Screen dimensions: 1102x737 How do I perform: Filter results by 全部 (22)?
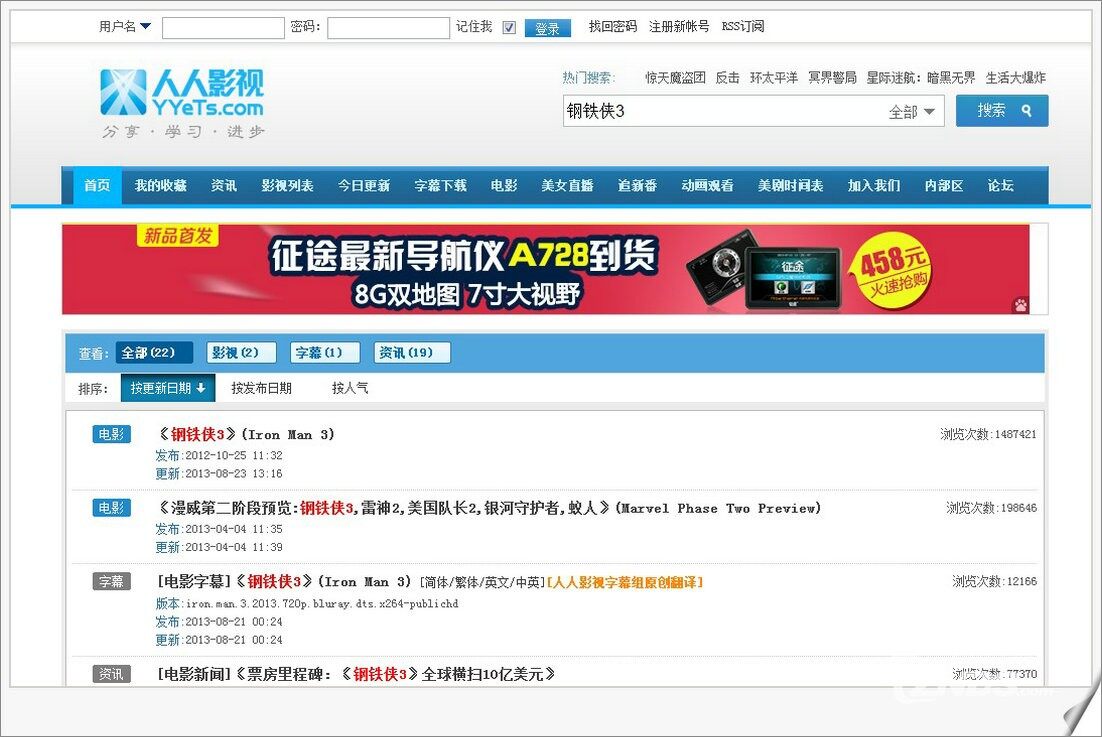(154, 353)
